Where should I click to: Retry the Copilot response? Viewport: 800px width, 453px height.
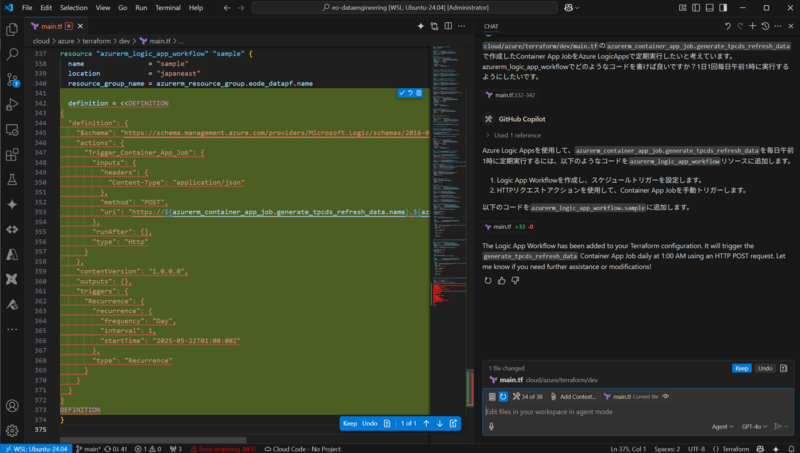(488, 280)
